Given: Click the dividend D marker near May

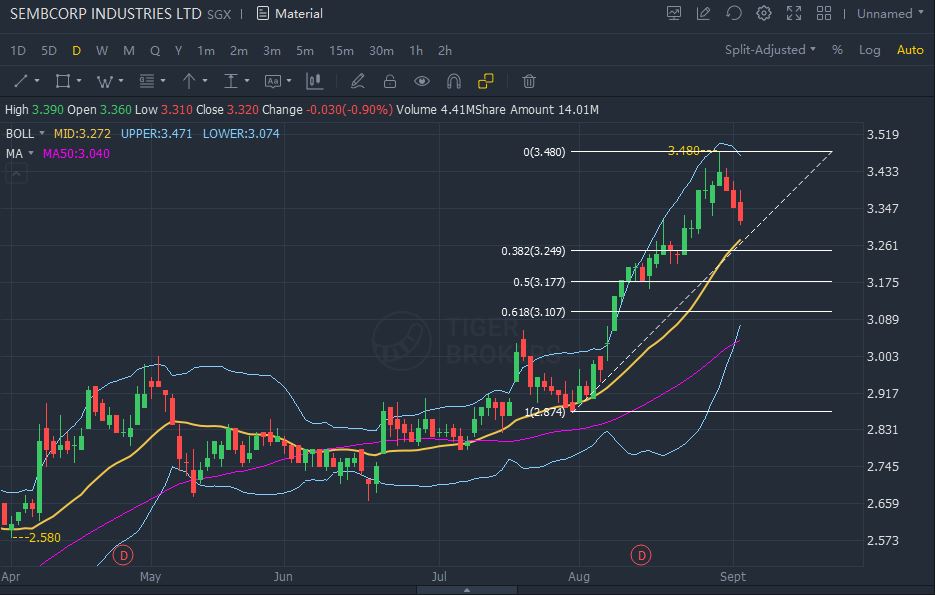Looking at the screenshot, I should coord(123,556).
